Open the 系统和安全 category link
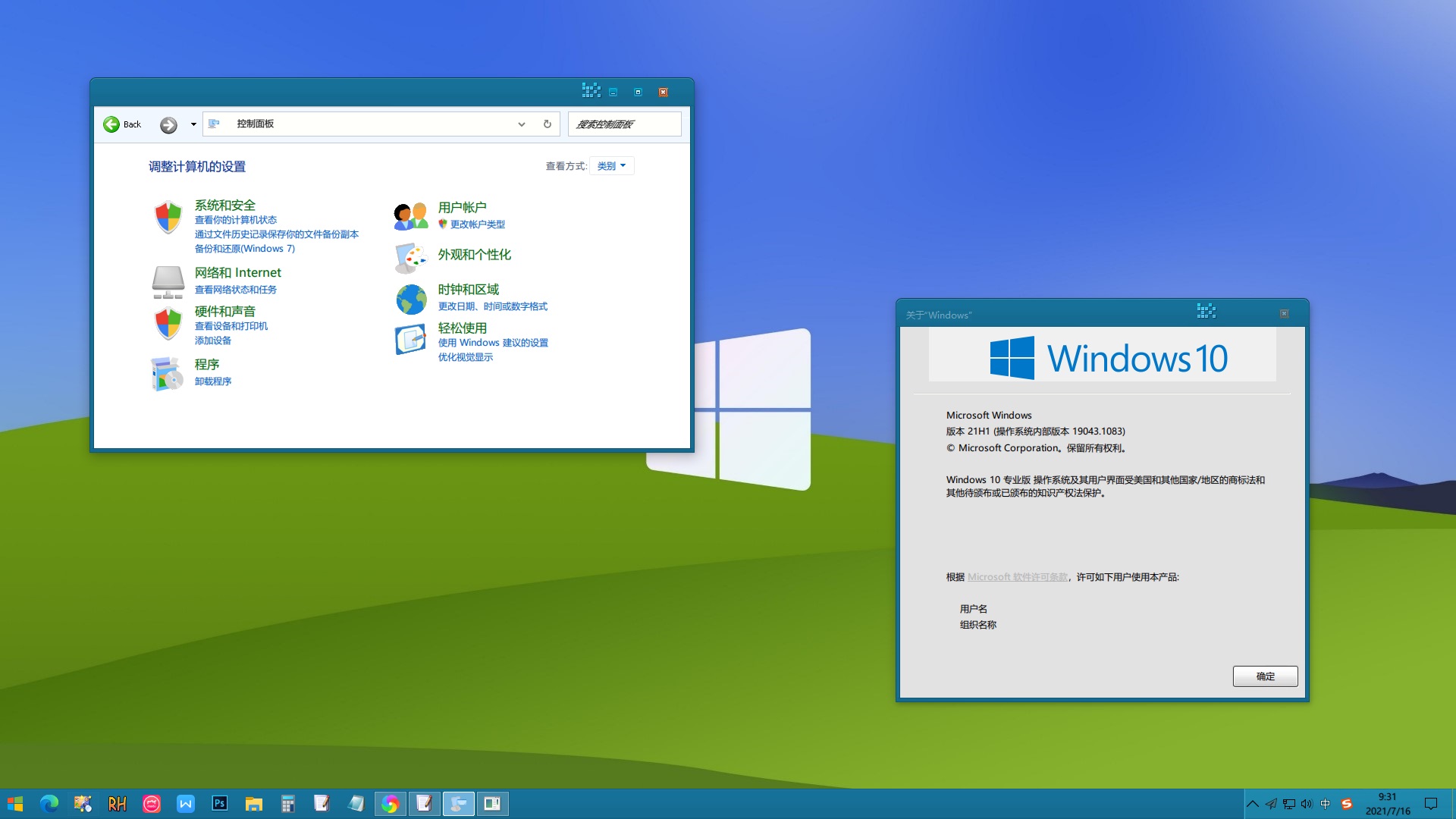 pos(225,205)
